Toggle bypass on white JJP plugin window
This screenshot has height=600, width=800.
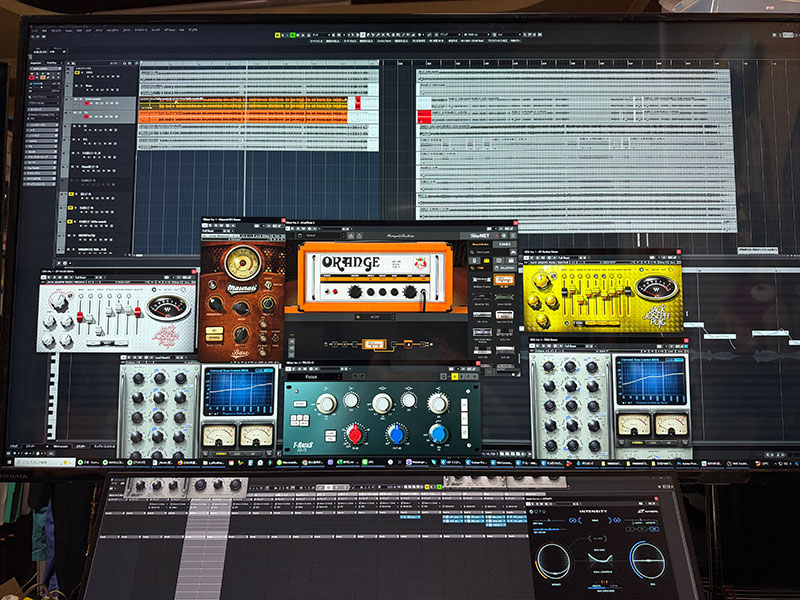(44, 278)
